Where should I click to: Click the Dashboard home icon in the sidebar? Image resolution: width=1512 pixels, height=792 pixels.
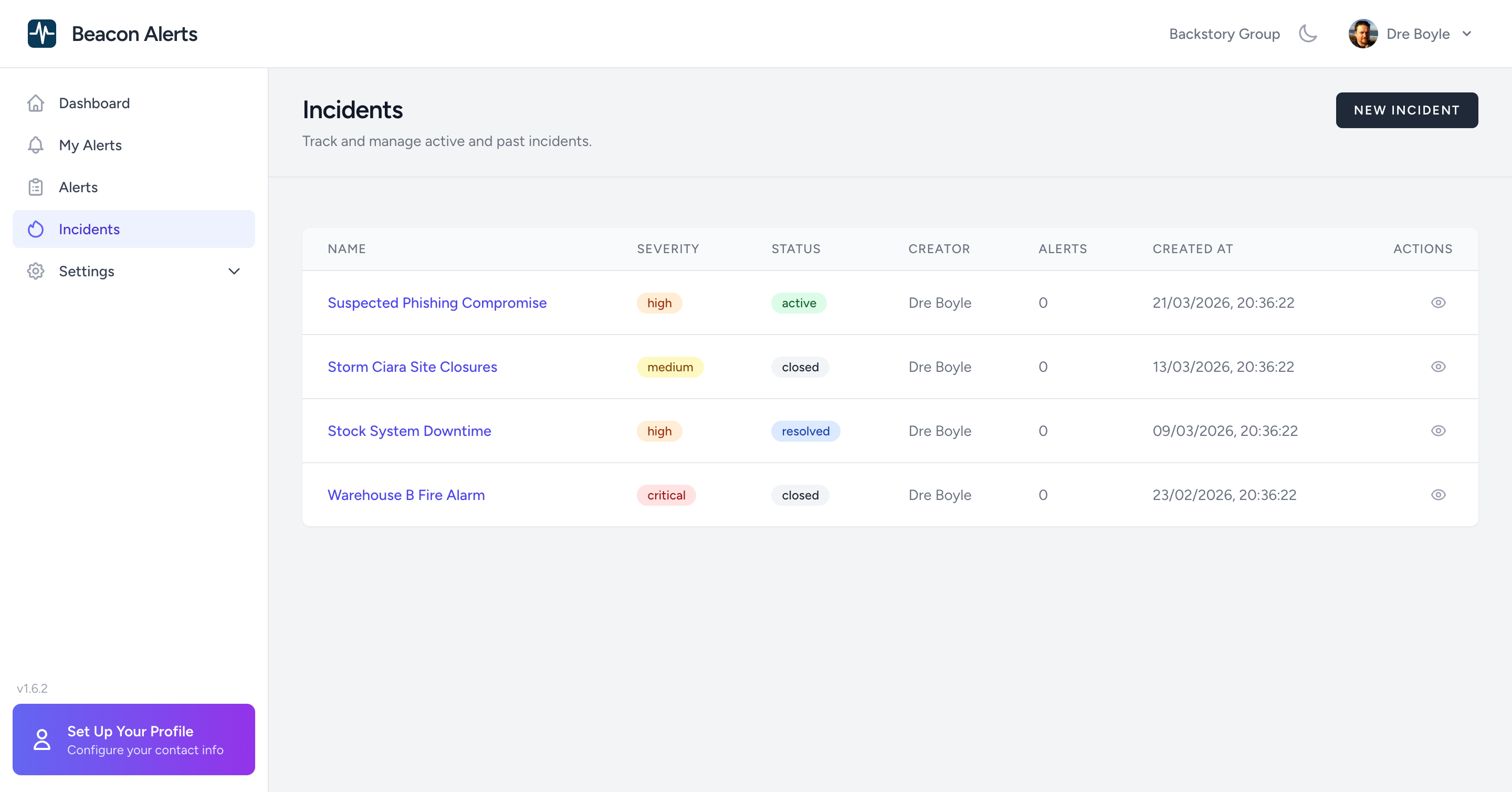click(x=36, y=103)
